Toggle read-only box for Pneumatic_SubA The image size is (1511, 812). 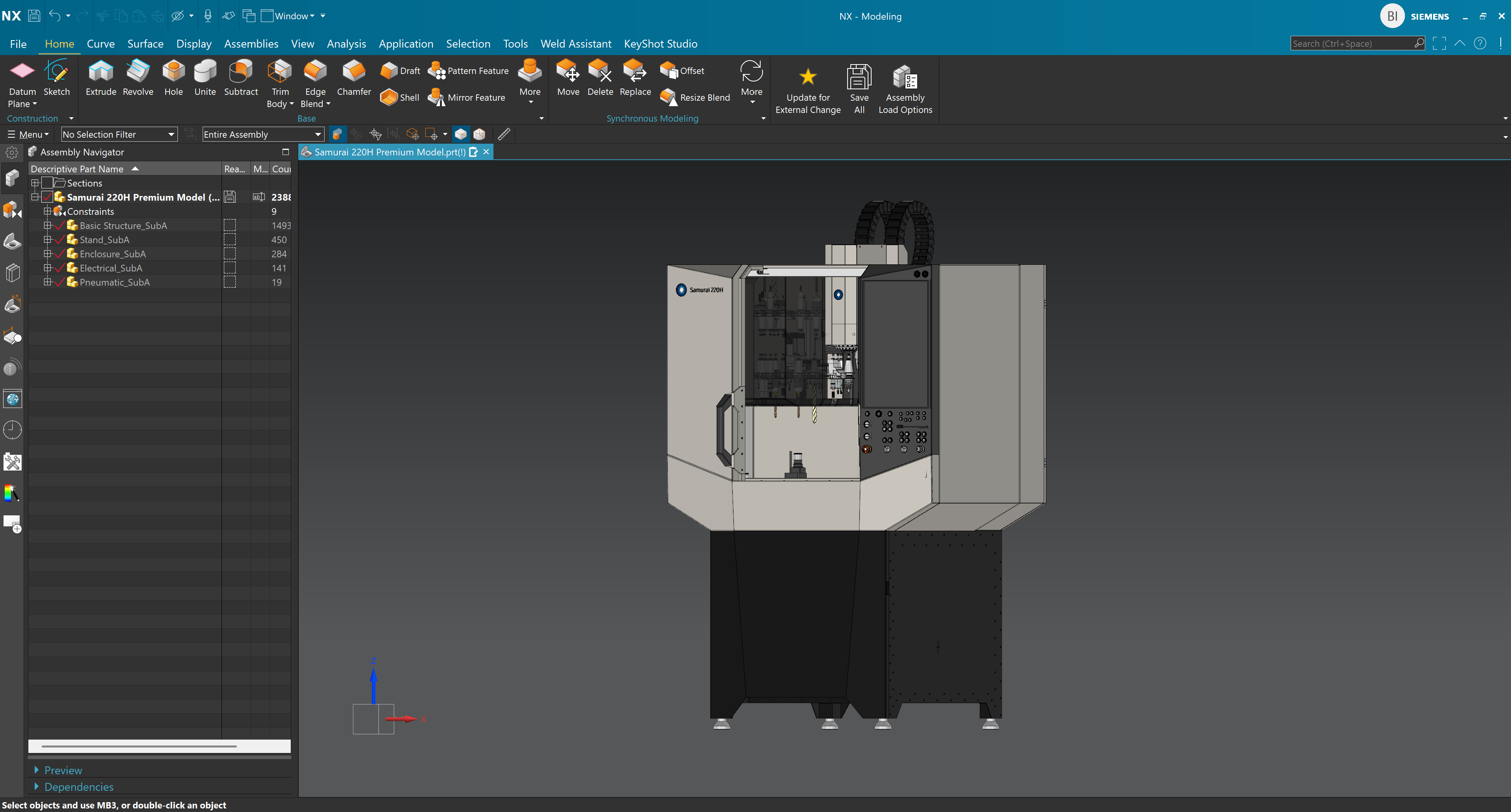[230, 282]
